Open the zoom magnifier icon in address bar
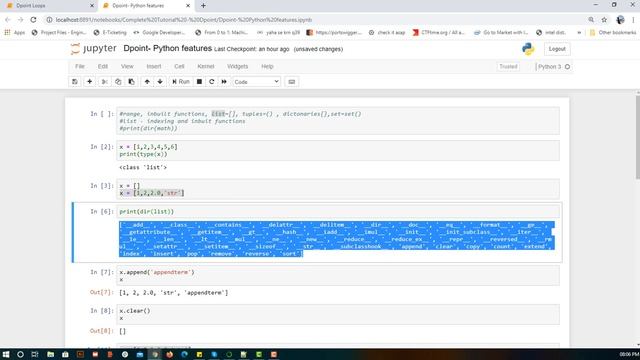This screenshot has height=360, width=640. pos(591,20)
